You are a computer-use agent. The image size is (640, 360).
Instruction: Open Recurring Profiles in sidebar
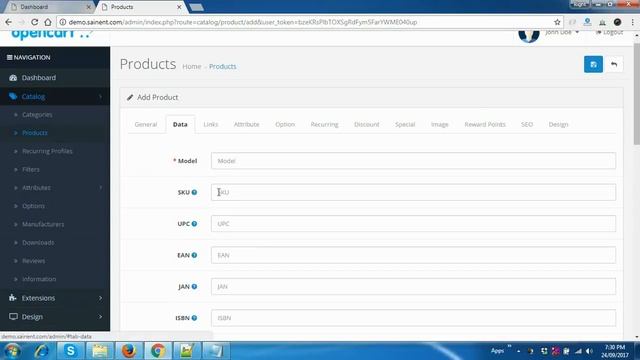pyautogui.click(x=47, y=151)
